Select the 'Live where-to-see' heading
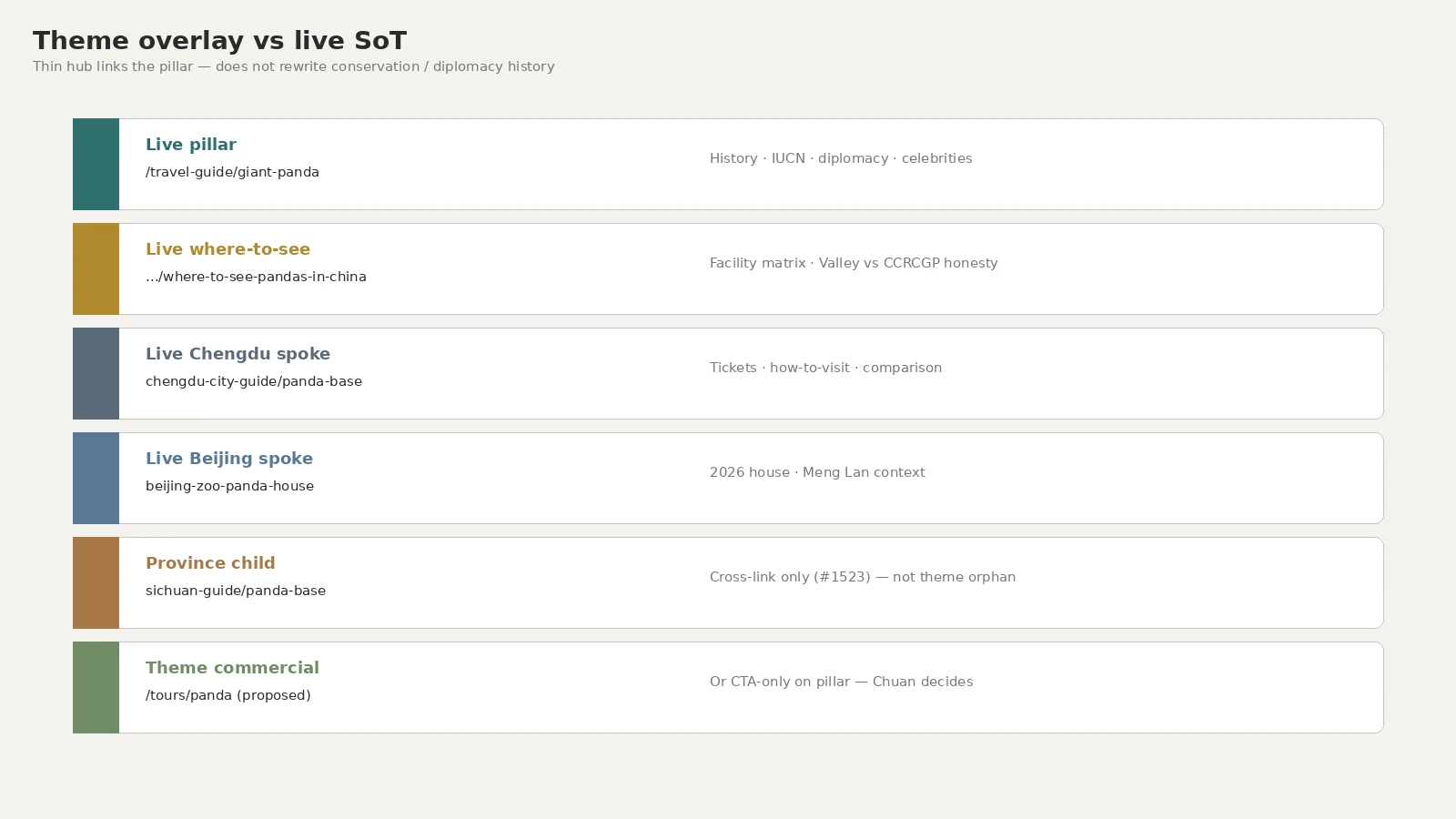Image resolution: width=1456 pixels, height=819 pixels. click(x=227, y=249)
